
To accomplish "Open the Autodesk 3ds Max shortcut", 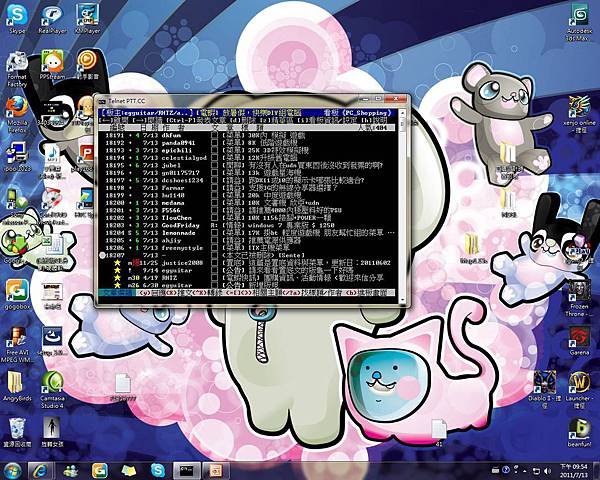I will [579, 22].
